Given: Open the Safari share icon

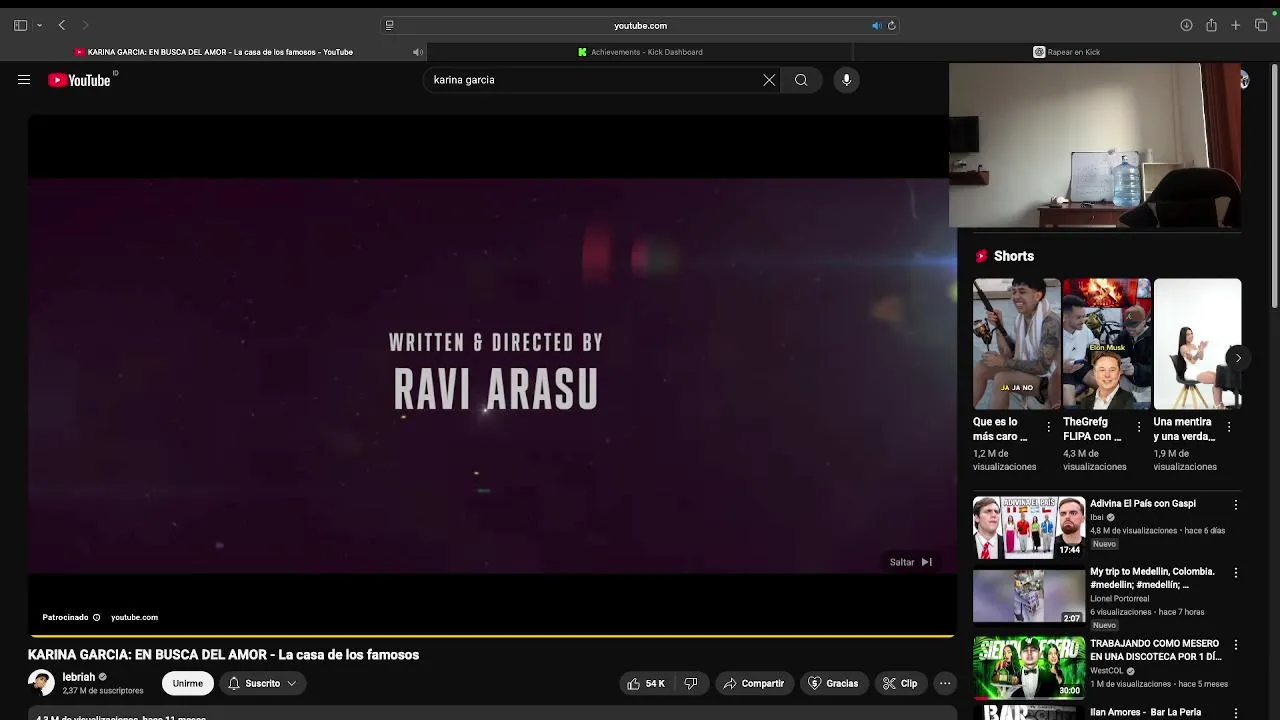Looking at the screenshot, I should coord(1211,25).
